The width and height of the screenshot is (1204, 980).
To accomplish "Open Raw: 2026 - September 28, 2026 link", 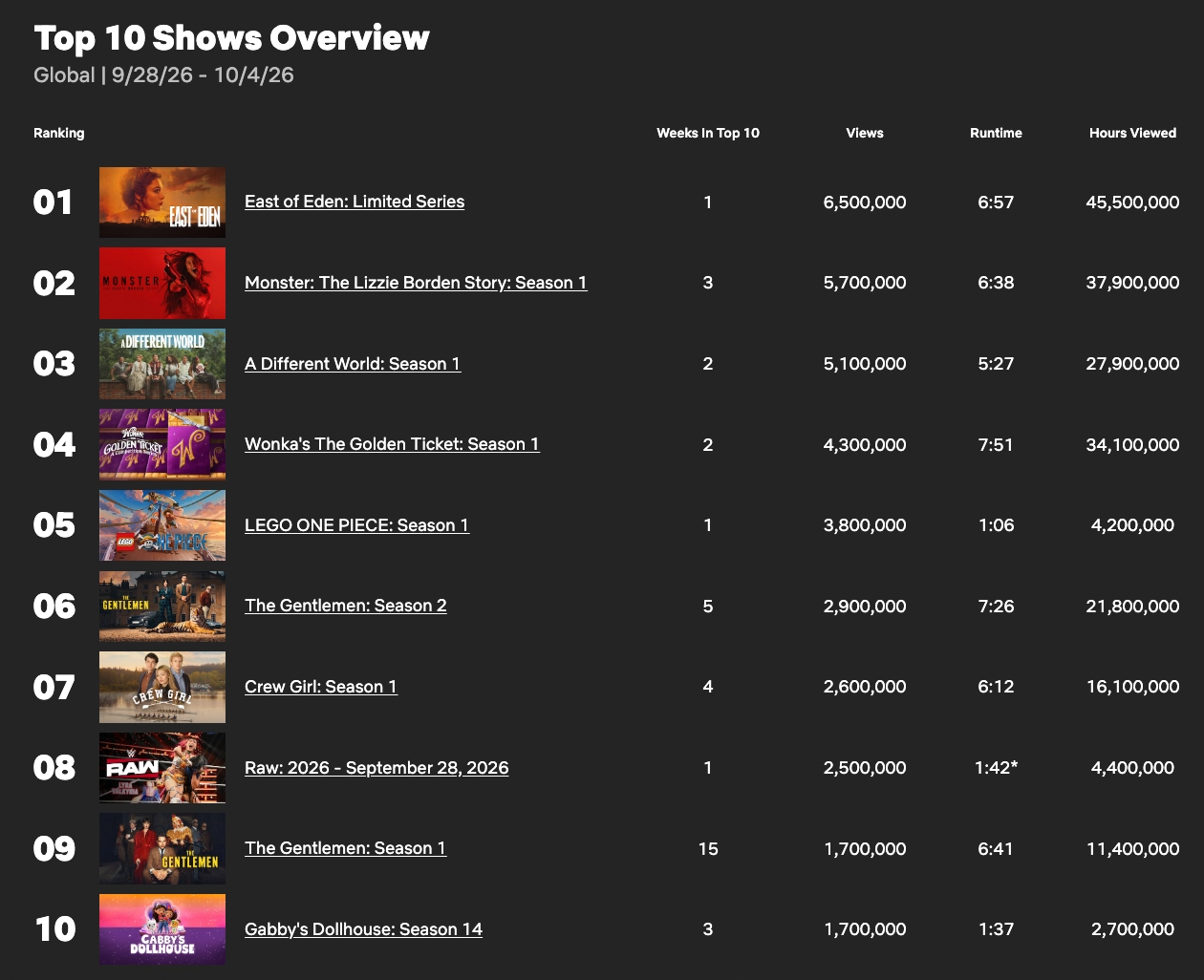I will (376, 768).
